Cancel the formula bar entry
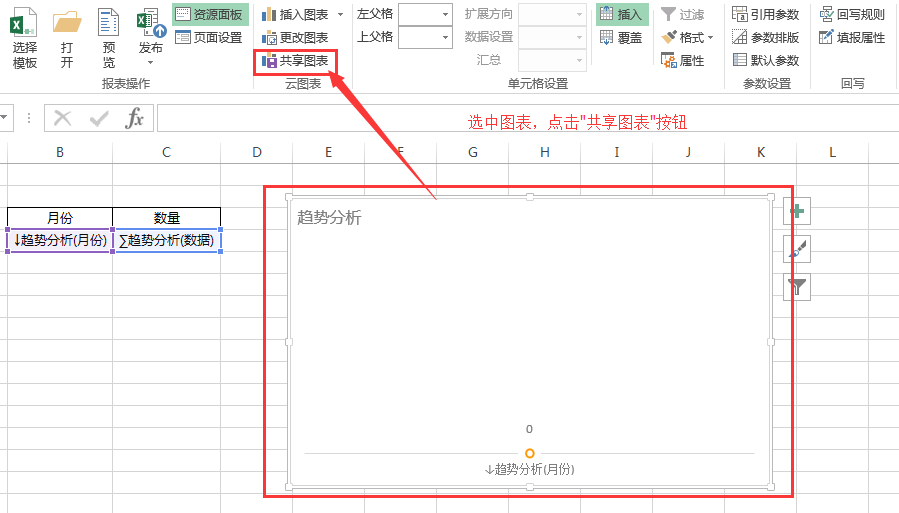The image size is (899, 513). click(x=62, y=119)
